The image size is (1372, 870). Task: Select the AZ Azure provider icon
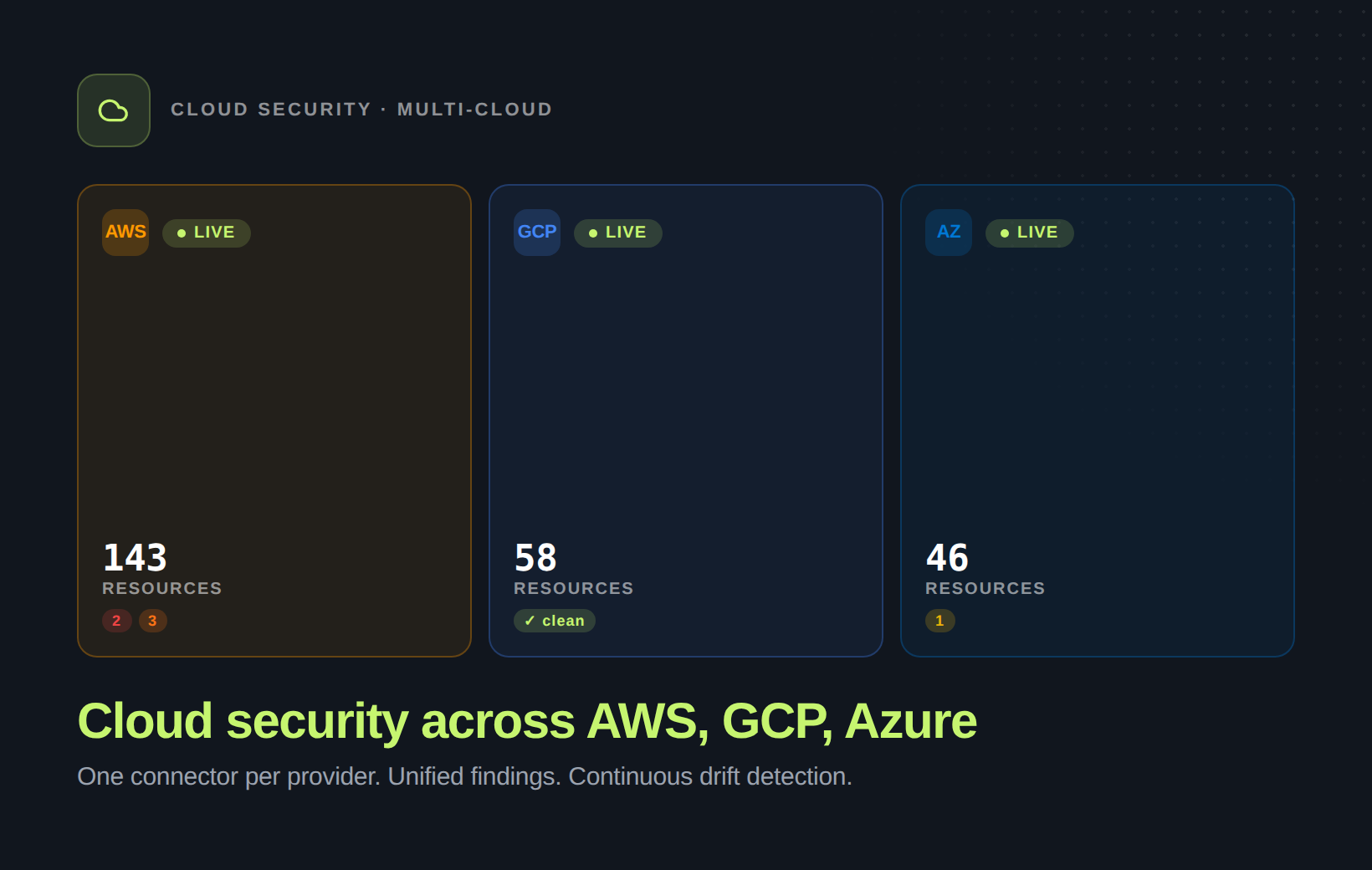[x=948, y=233]
